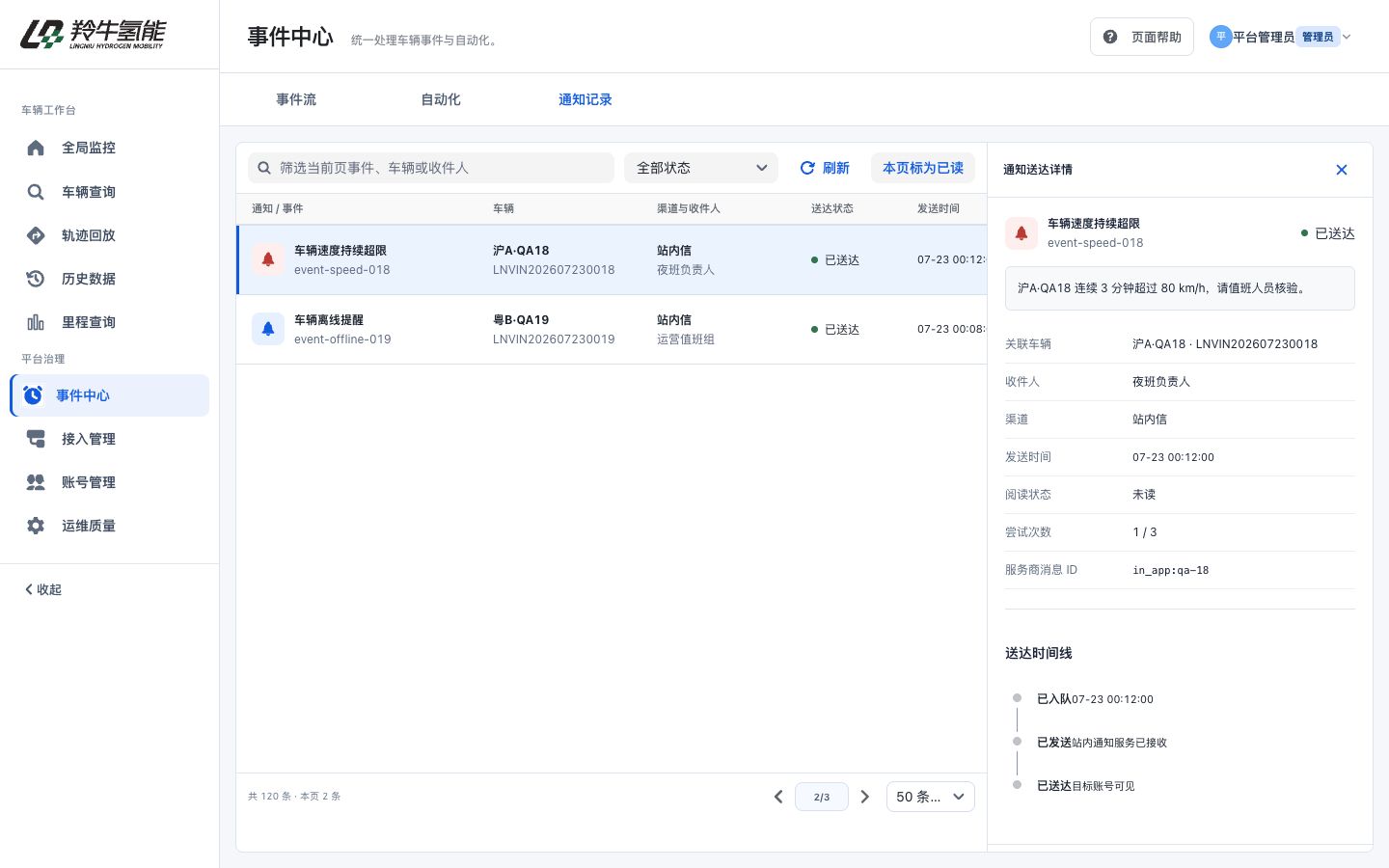Select the event-offline-019 notification row text
The width and height of the screenshot is (1389, 868).
pos(342,339)
